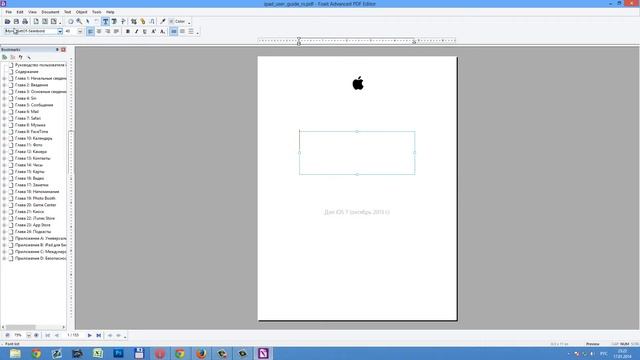
Task: Open the Tools menu
Action: coord(97,12)
